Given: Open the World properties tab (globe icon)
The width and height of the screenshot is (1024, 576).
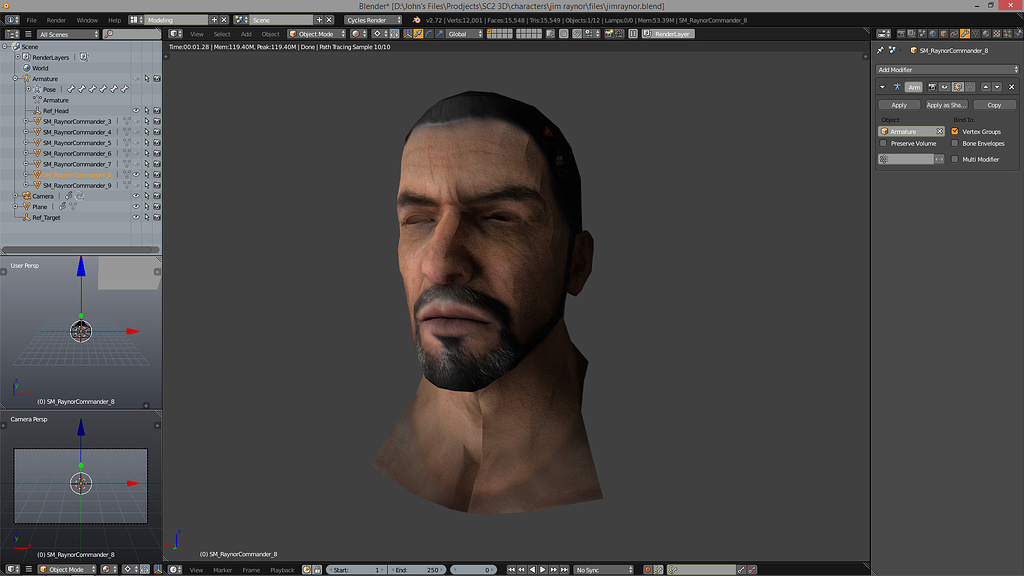Looking at the screenshot, I should coord(933,33).
